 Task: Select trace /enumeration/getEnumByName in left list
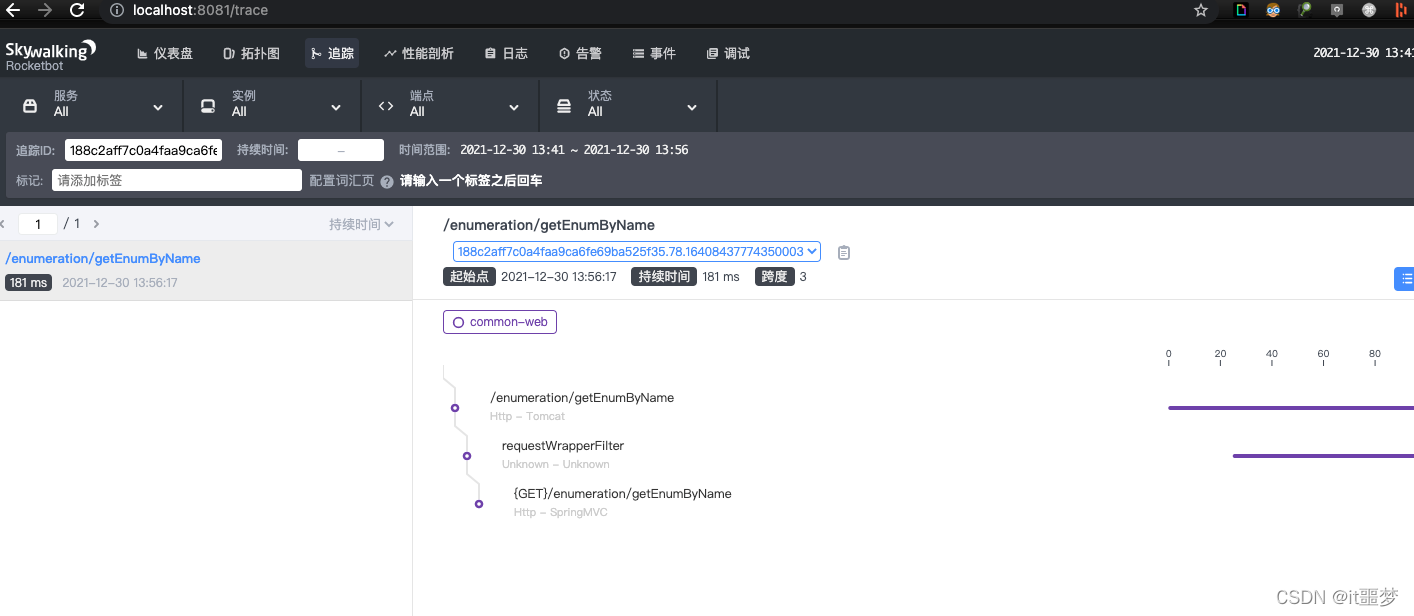click(x=206, y=270)
